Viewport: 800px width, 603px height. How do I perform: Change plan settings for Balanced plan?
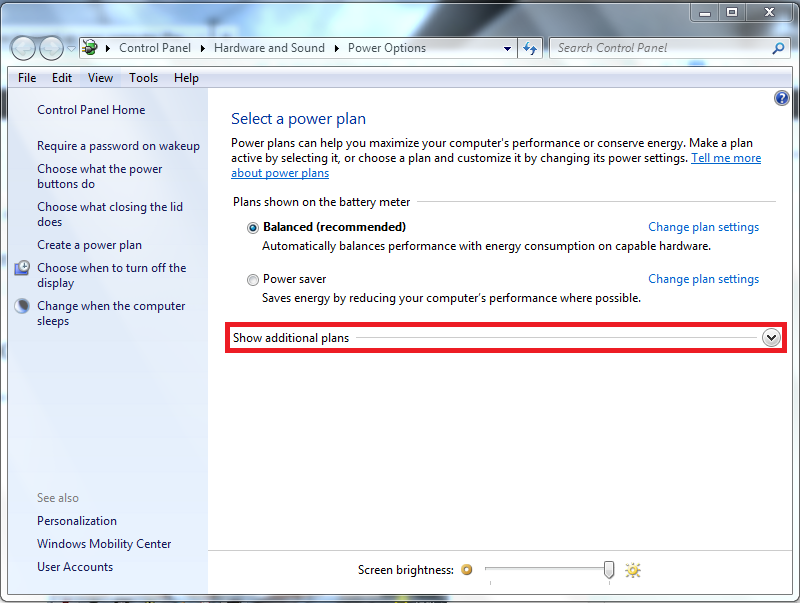point(704,227)
